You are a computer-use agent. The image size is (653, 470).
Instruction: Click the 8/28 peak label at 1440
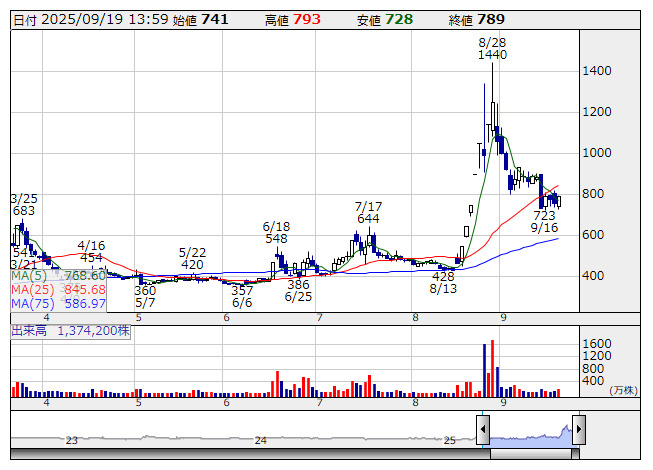coord(493,50)
